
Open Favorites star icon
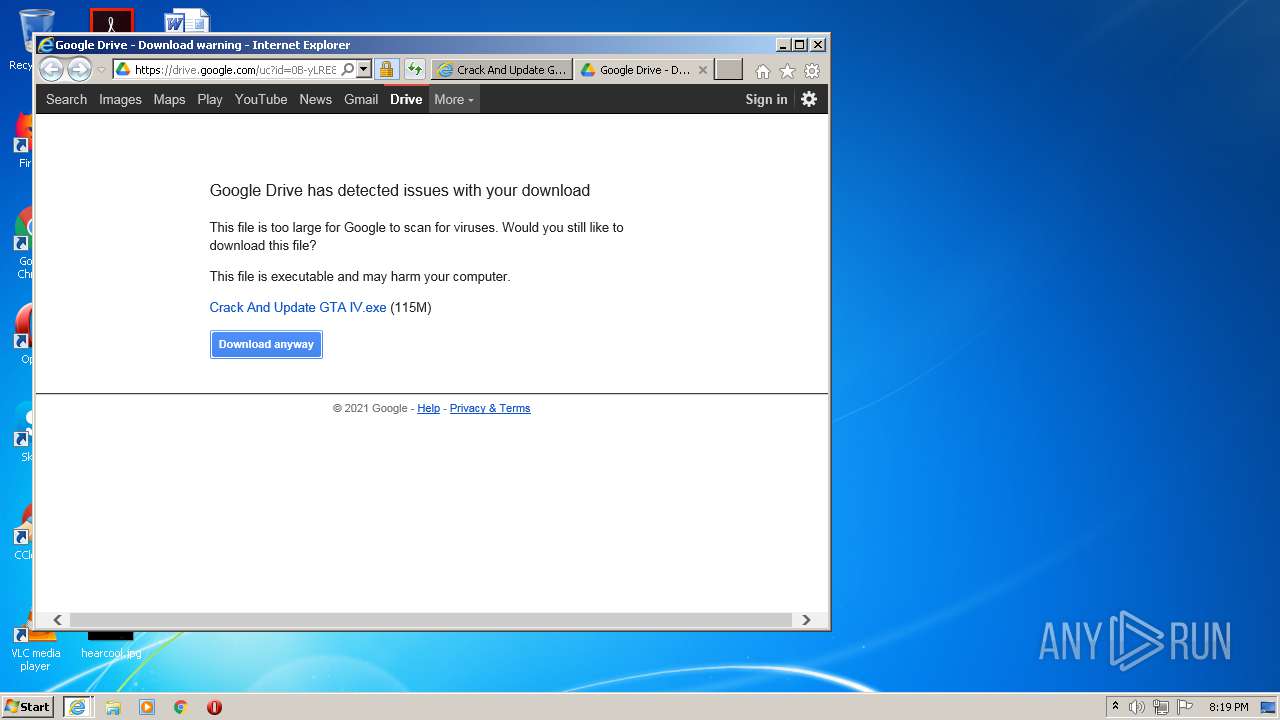pyautogui.click(x=787, y=71)
